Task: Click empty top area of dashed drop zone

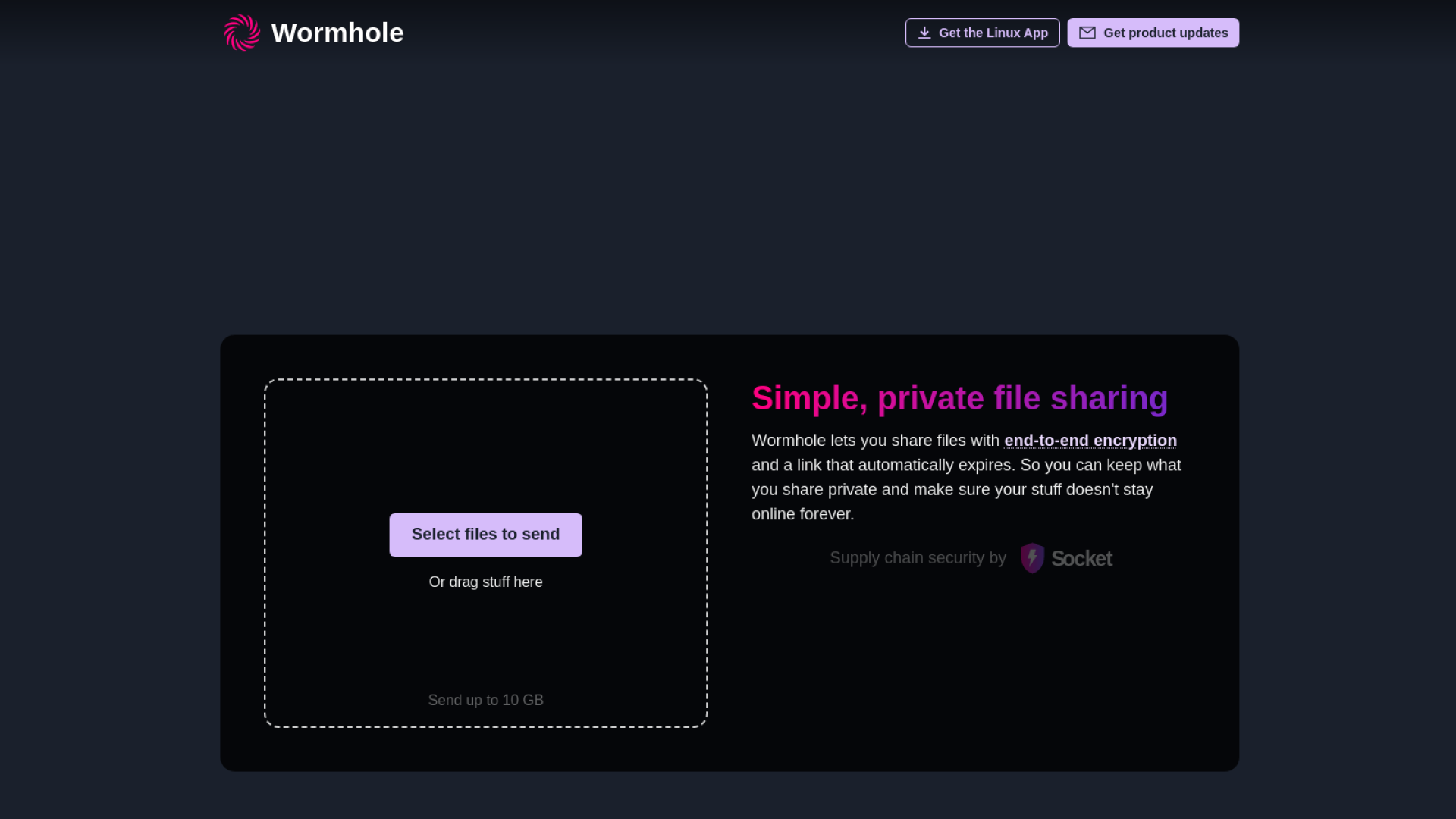Action: coord(485,440)
